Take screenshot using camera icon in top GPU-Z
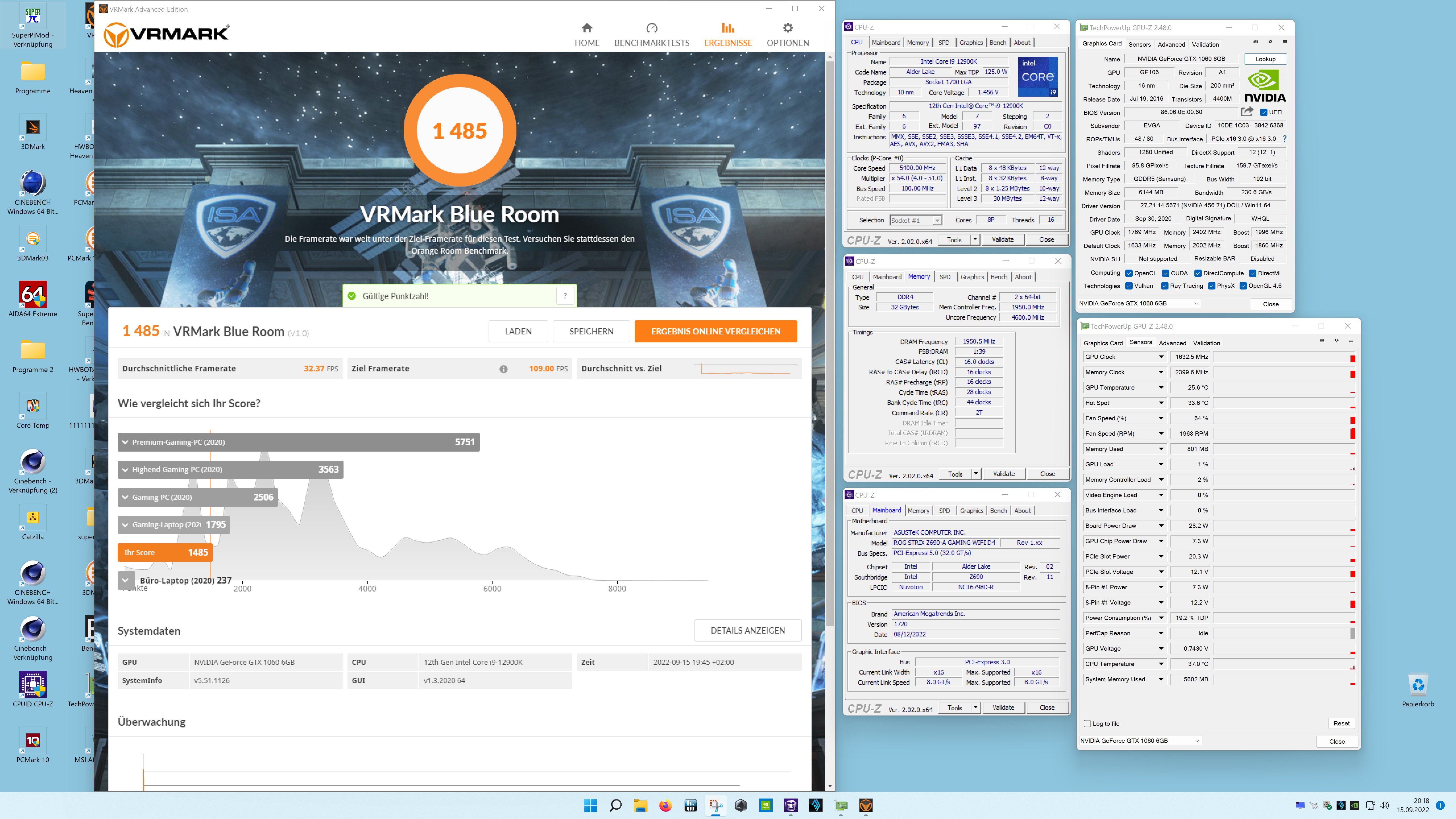This screenshot has height=819, width=1456. tap(1255, 41)
